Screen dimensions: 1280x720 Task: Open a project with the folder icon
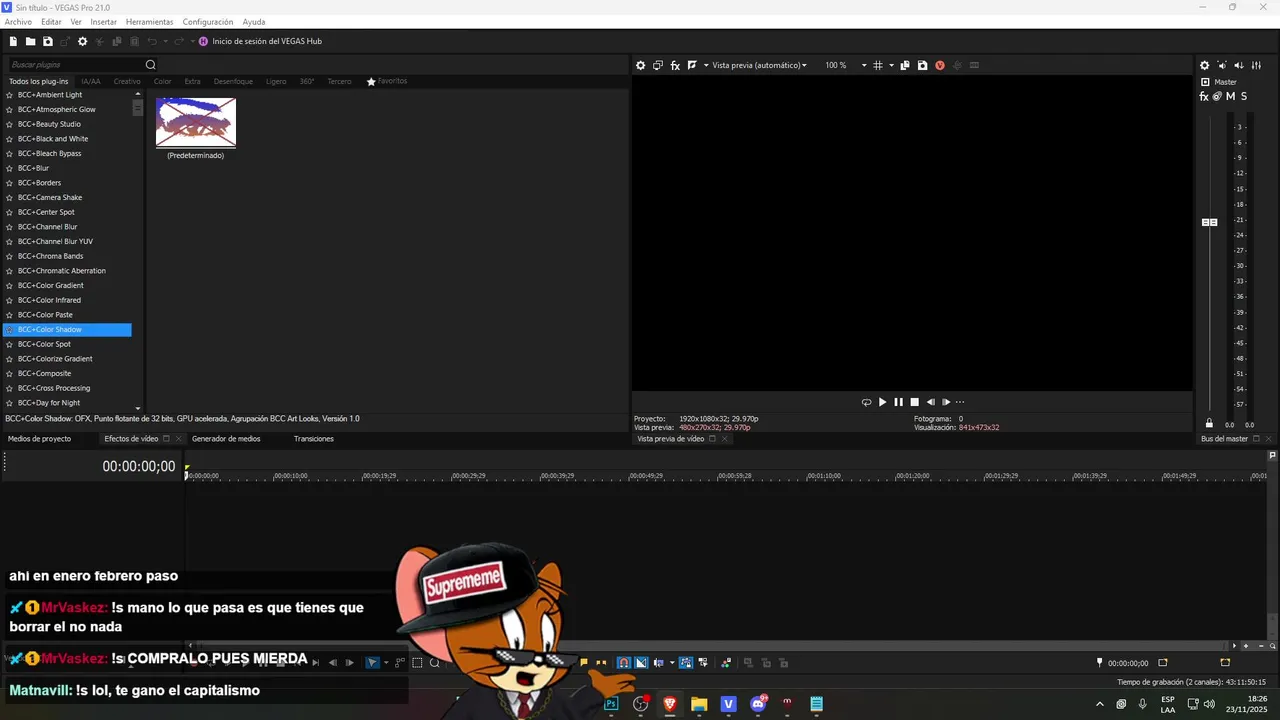(x=30, y=41)
